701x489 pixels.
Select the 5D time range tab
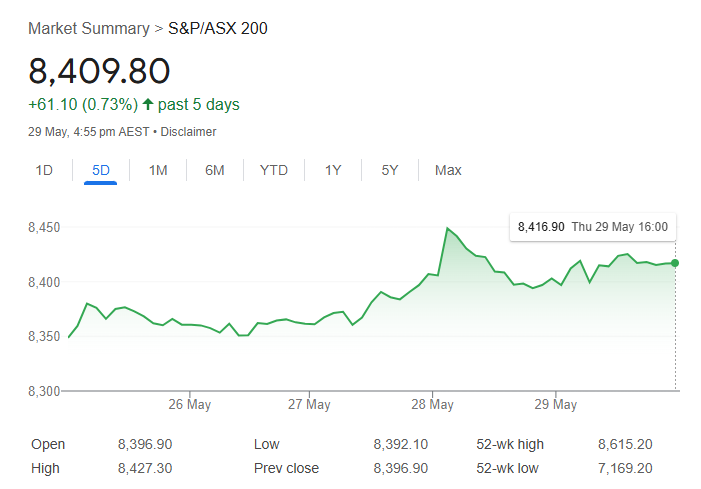coord(101,170)
